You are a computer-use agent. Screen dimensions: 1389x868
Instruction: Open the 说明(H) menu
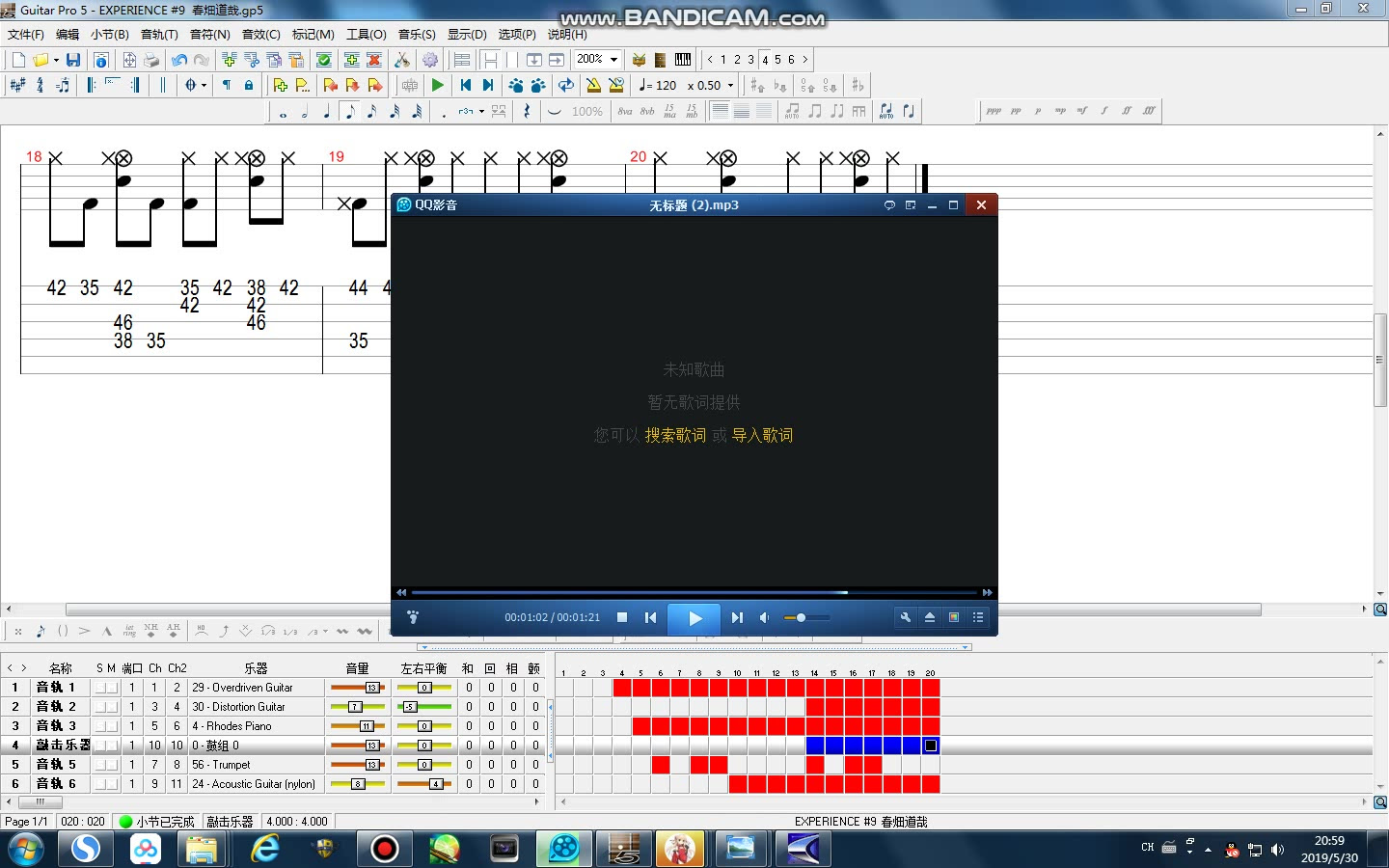[x=567, y=34]
